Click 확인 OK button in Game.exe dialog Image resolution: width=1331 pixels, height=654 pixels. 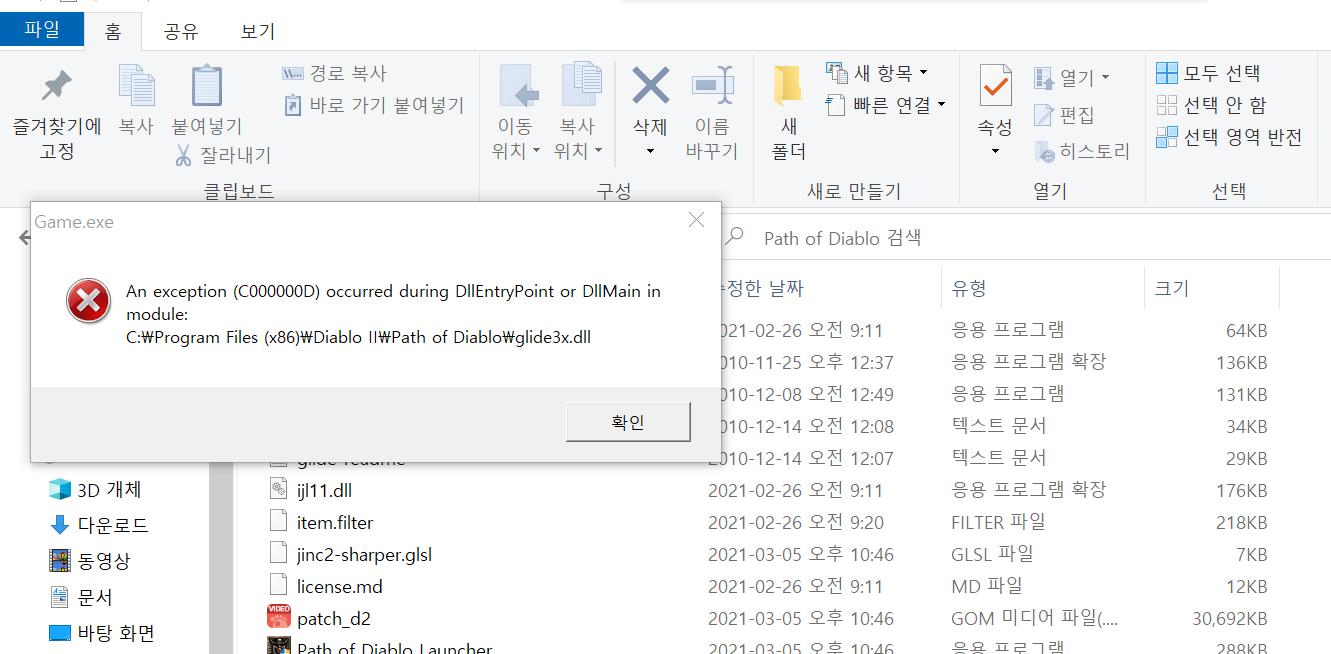tap(628, 422)
